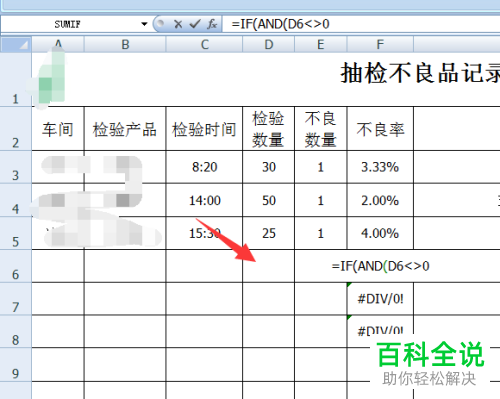Select row 5 header
Viewport: 500px width, 399px height.
[x=16, y=233]
